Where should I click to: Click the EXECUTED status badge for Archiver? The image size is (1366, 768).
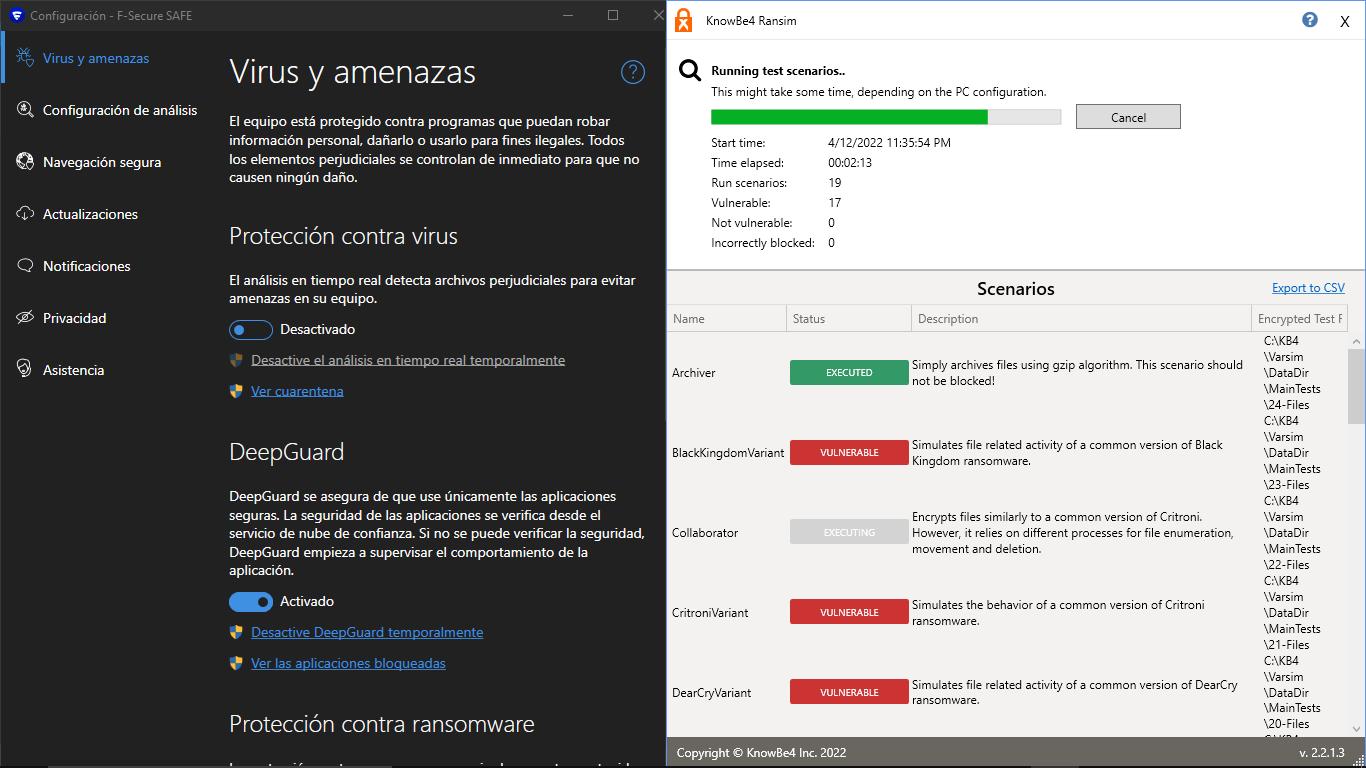pyautogui.click(x=849, y=373)
